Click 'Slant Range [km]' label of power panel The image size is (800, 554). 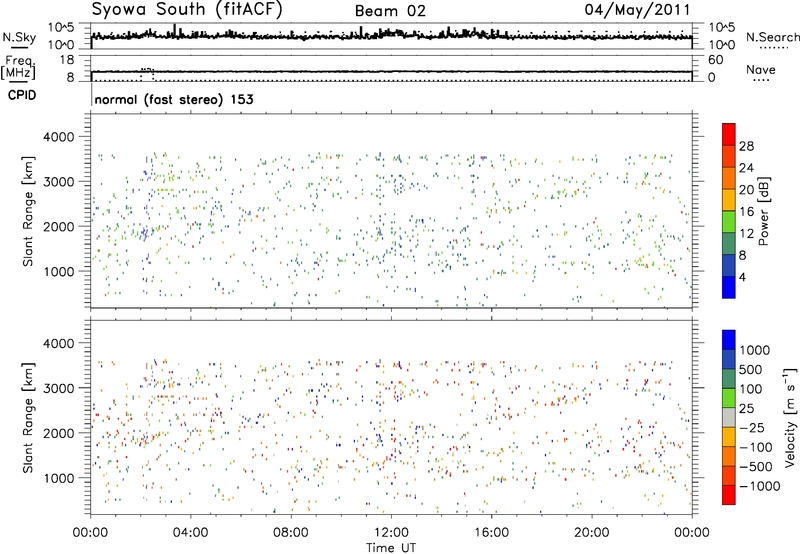[x=28, y=211]
